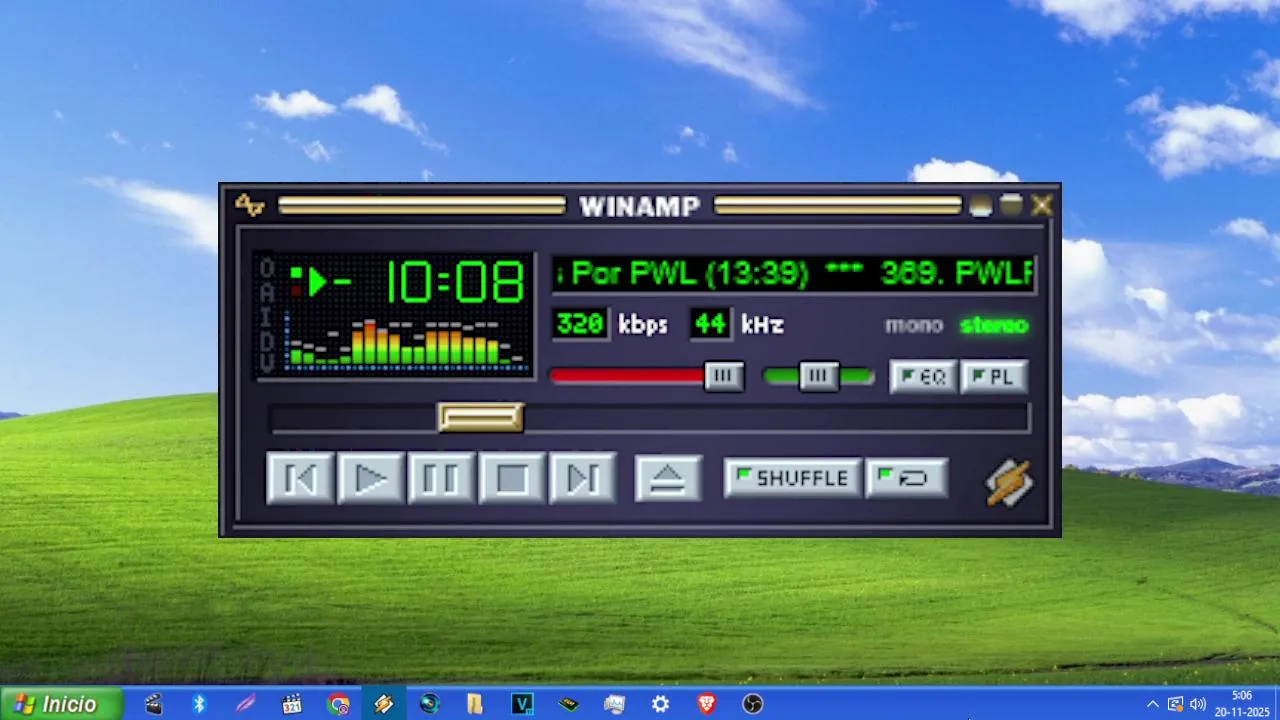Open the yellow folder icon in taskbar
Viewport: 1280px width, 720px height.
click(476, 704)
